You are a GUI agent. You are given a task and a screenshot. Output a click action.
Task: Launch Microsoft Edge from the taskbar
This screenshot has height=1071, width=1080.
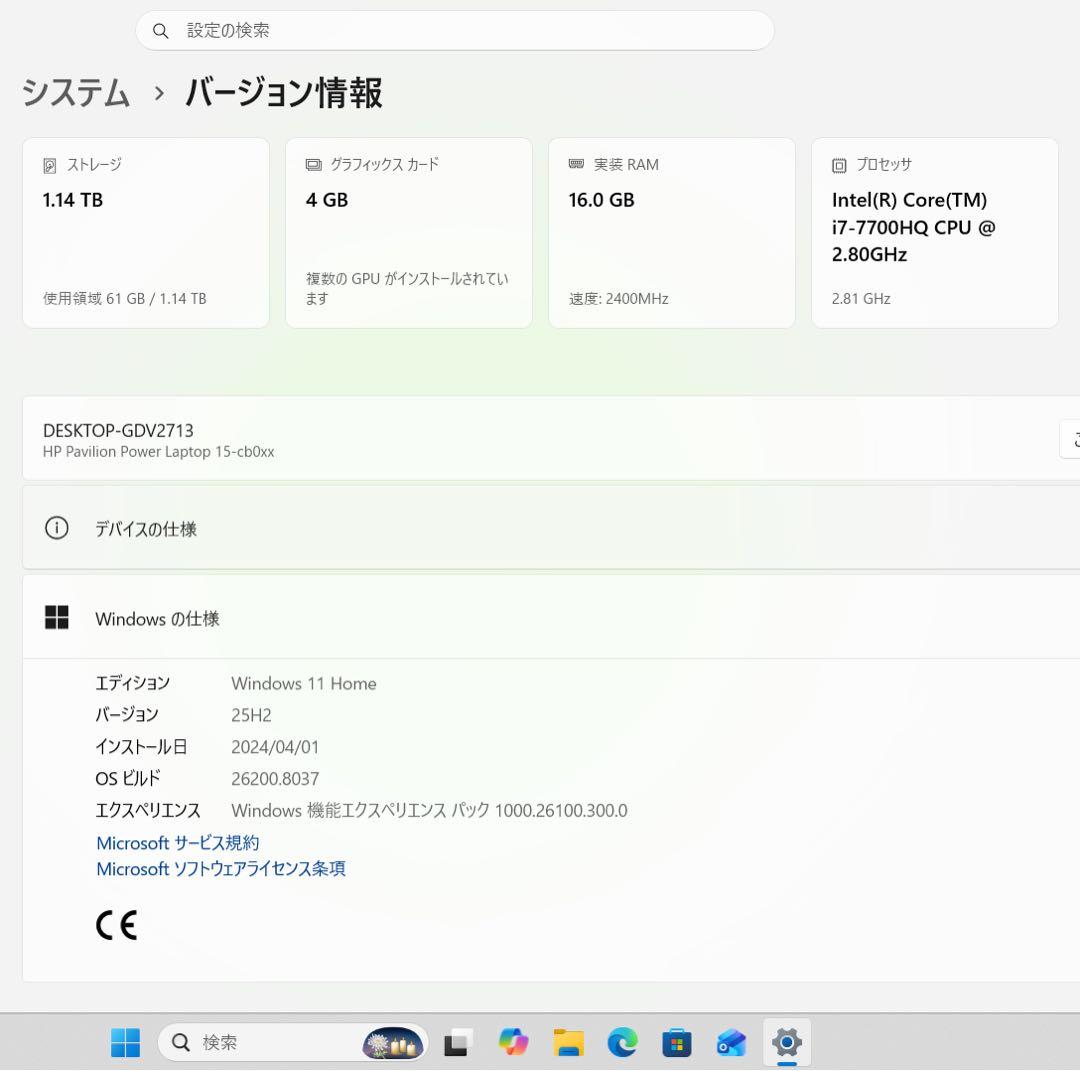(x=623, y=1043)
